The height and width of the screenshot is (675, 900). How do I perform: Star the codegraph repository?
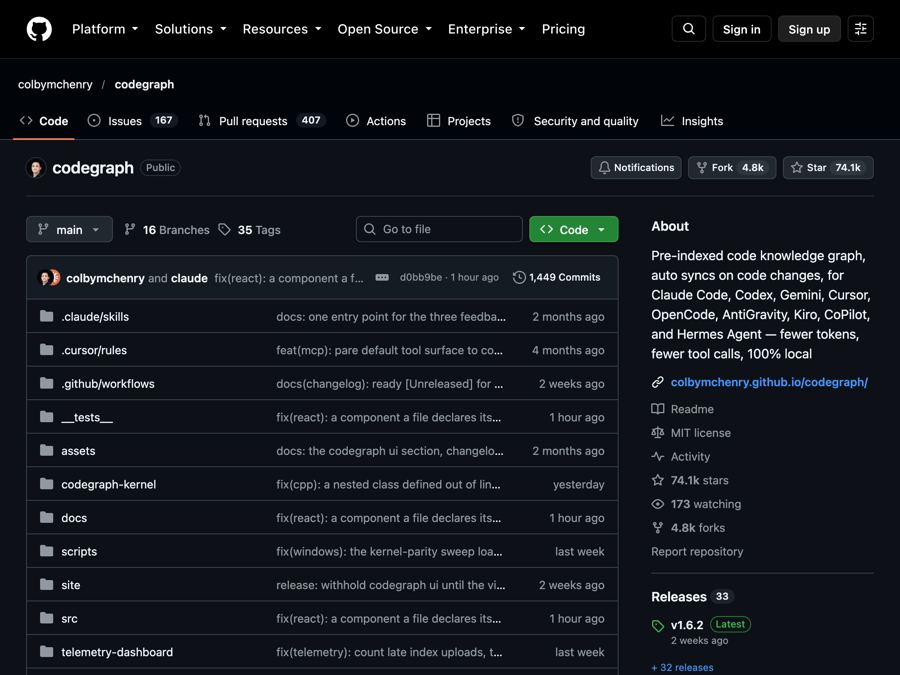pos(828,168)
